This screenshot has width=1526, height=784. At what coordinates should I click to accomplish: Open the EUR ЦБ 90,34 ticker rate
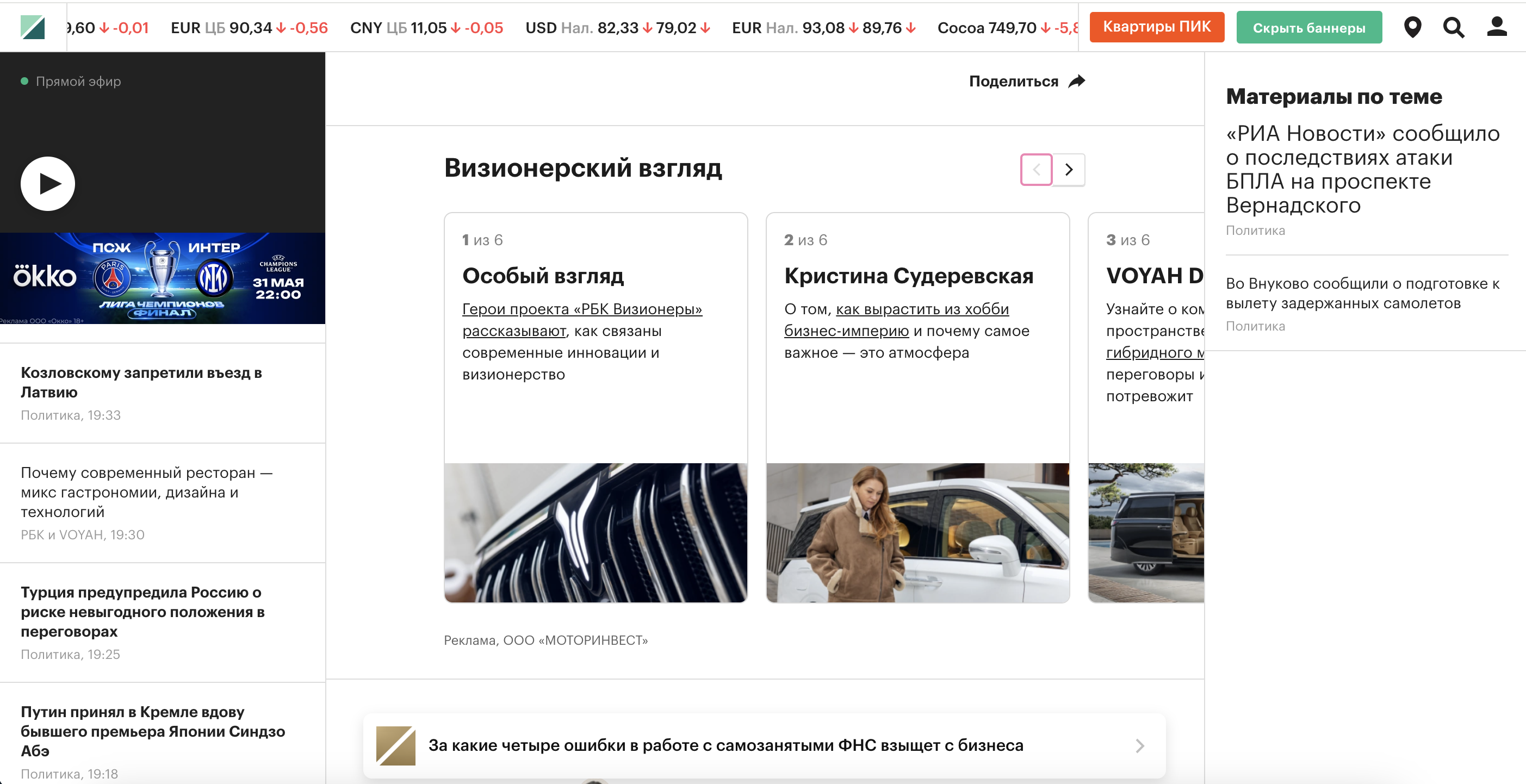point(249,28)
